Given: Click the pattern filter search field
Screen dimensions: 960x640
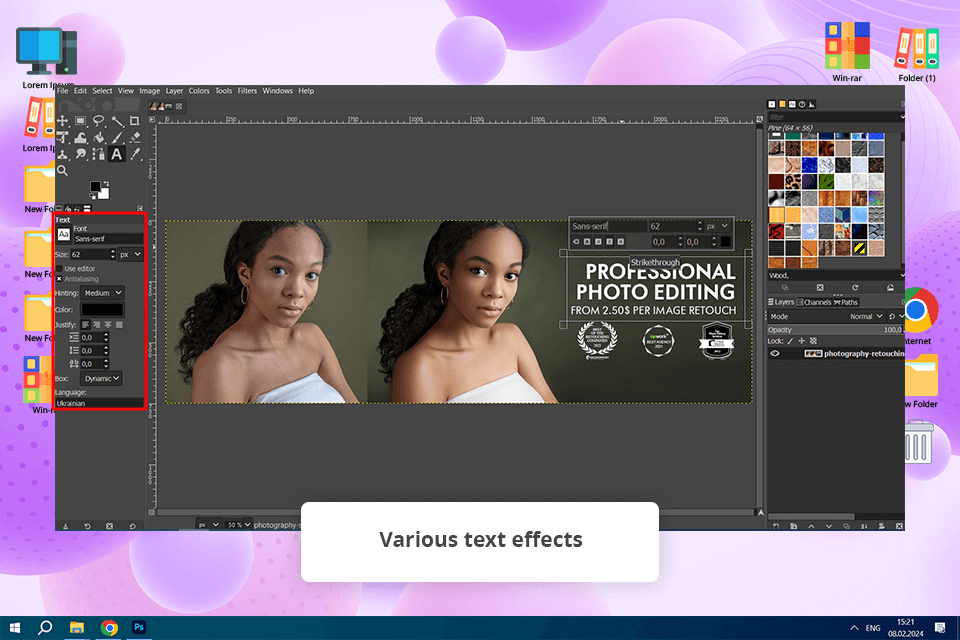Looking at the screenshot, I should coord(834,117).
